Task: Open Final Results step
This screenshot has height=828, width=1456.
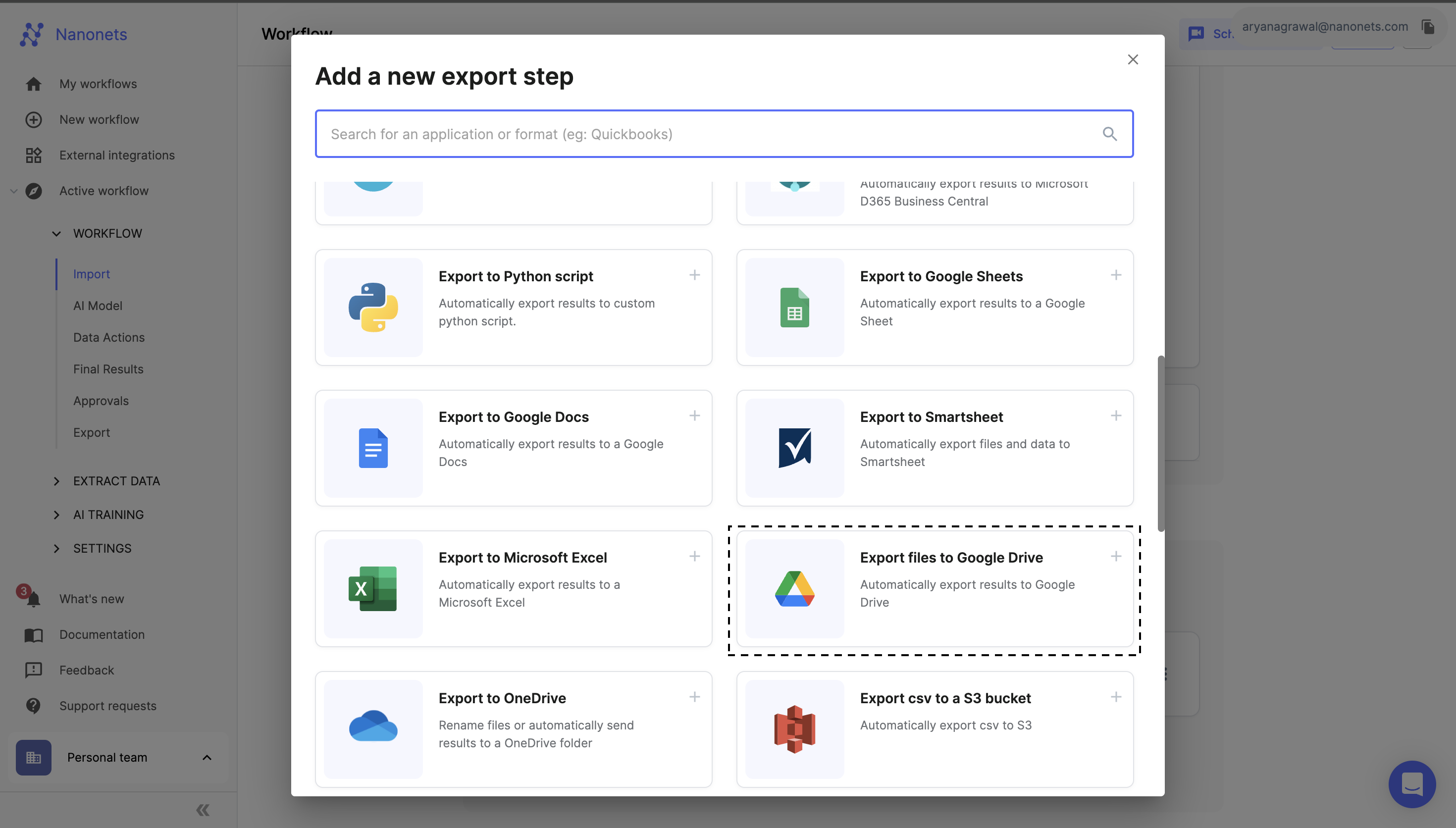Action: 108,369
